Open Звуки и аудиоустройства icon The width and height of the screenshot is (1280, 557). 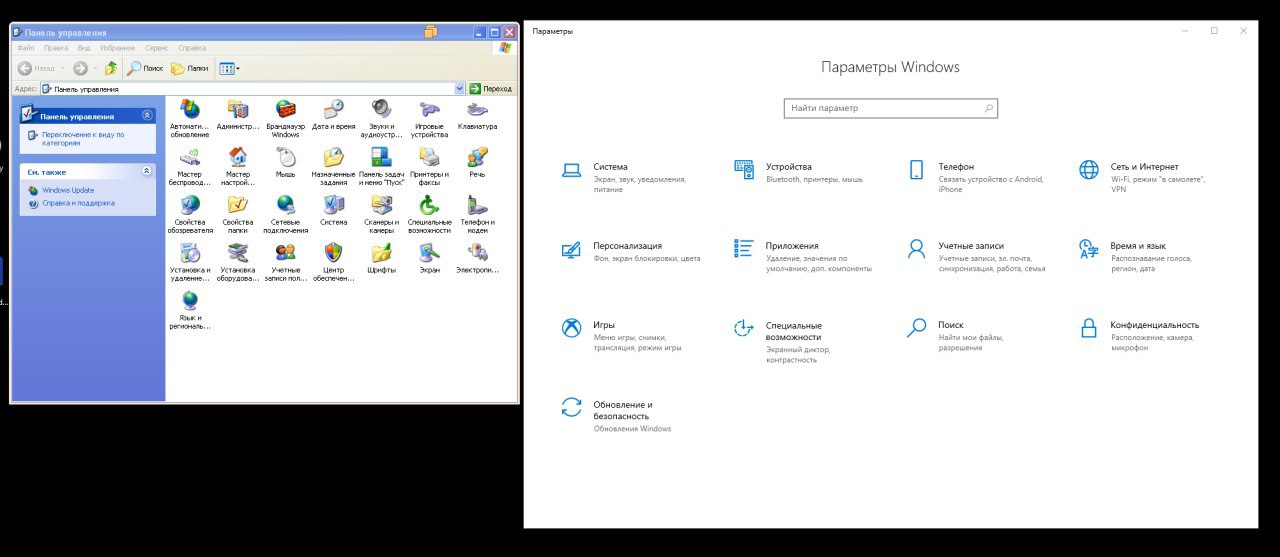(x=381, y=108)
